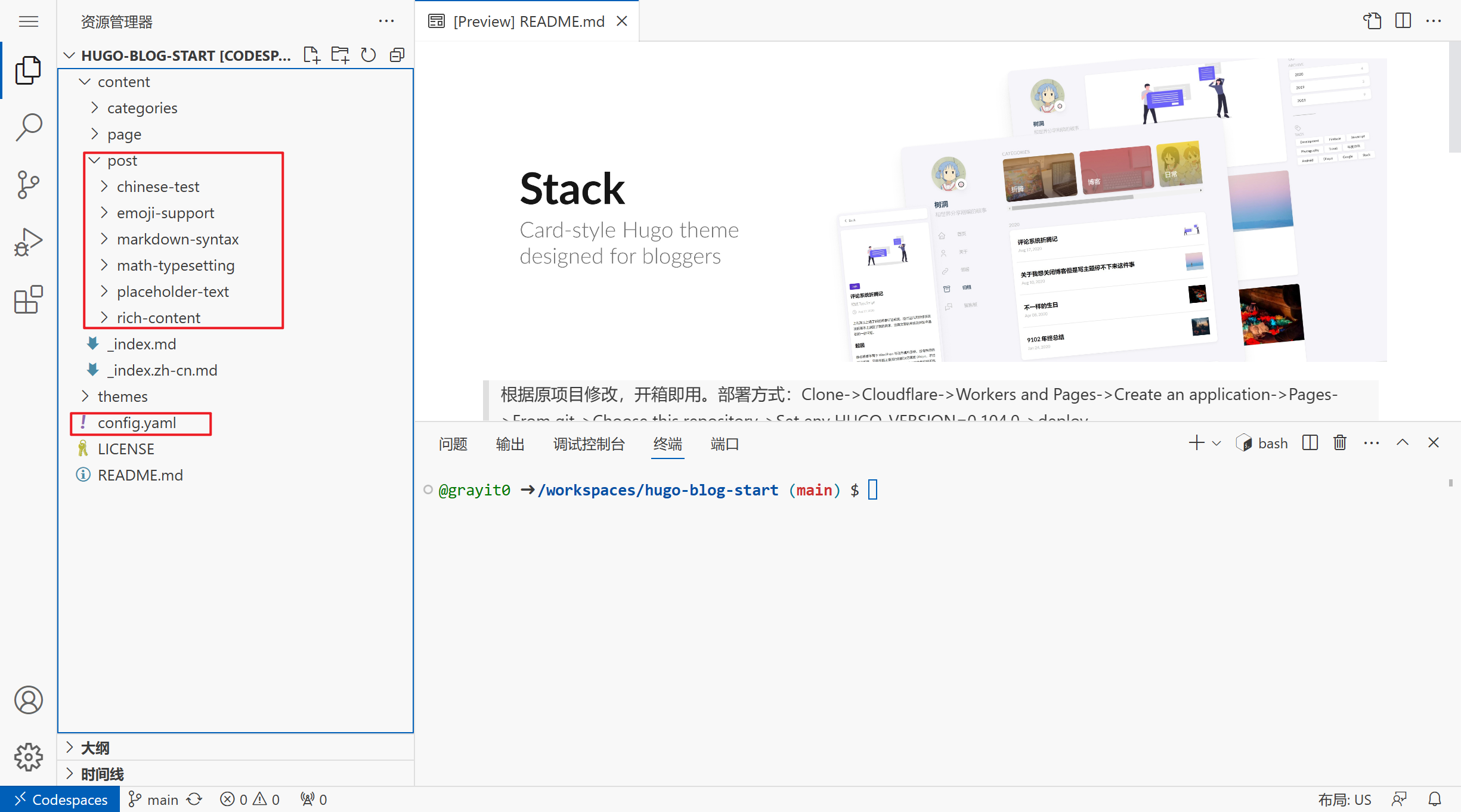Open new terminal profile dropdown arrow
This screenshot has height=812, width=1461.
coord(1217,444)
